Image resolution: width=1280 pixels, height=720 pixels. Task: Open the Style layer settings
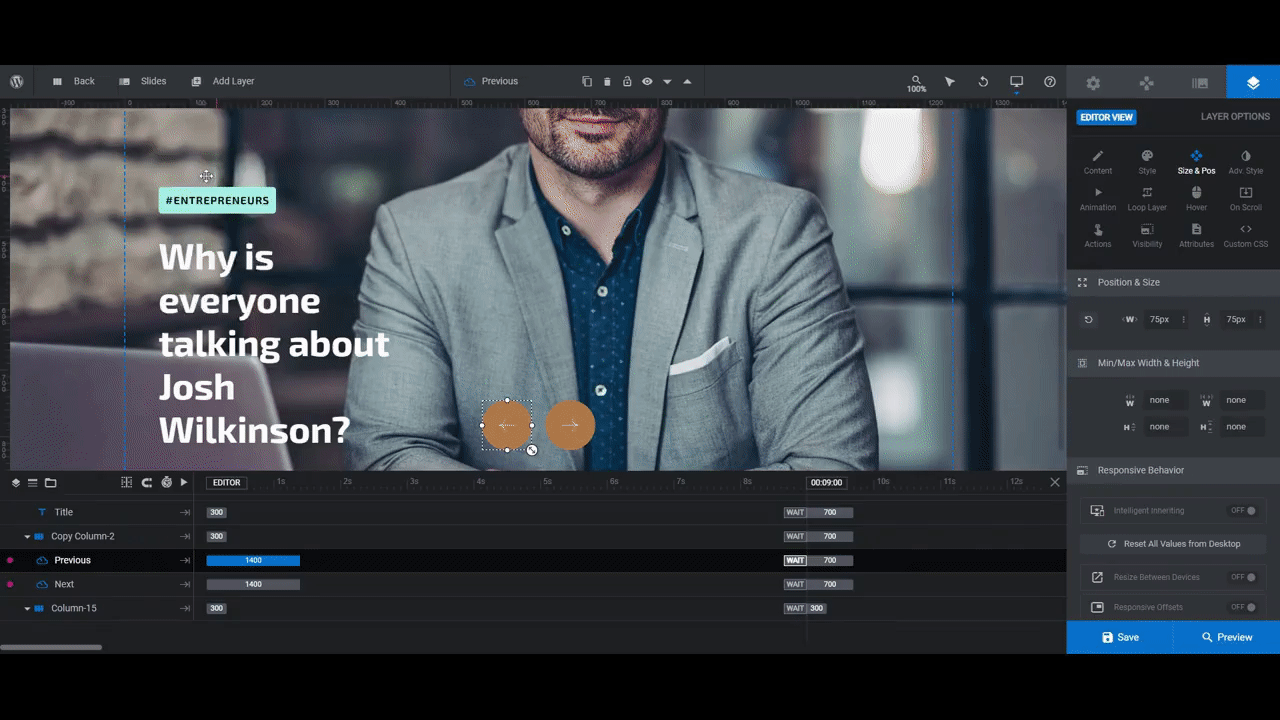coord(1147,162)
